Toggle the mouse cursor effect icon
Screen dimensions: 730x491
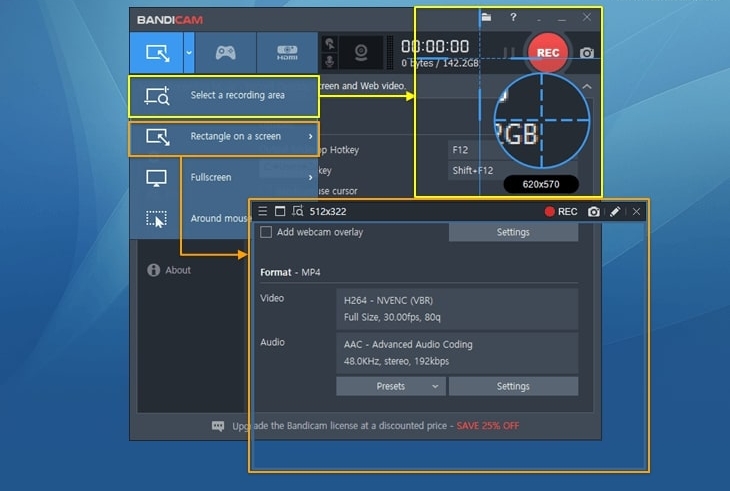point(329,44)
